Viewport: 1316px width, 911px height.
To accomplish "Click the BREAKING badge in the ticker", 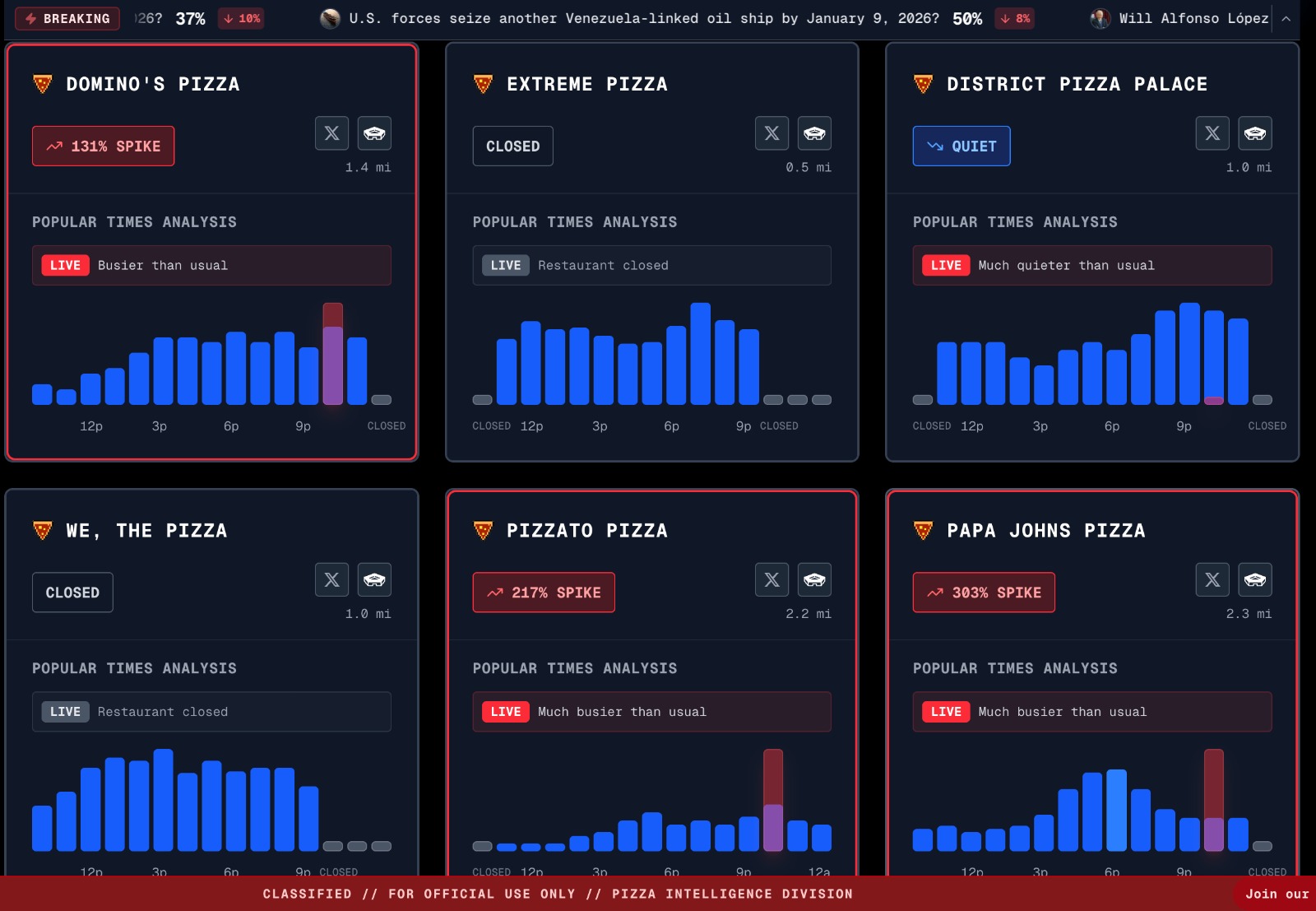I will (68, 18).
